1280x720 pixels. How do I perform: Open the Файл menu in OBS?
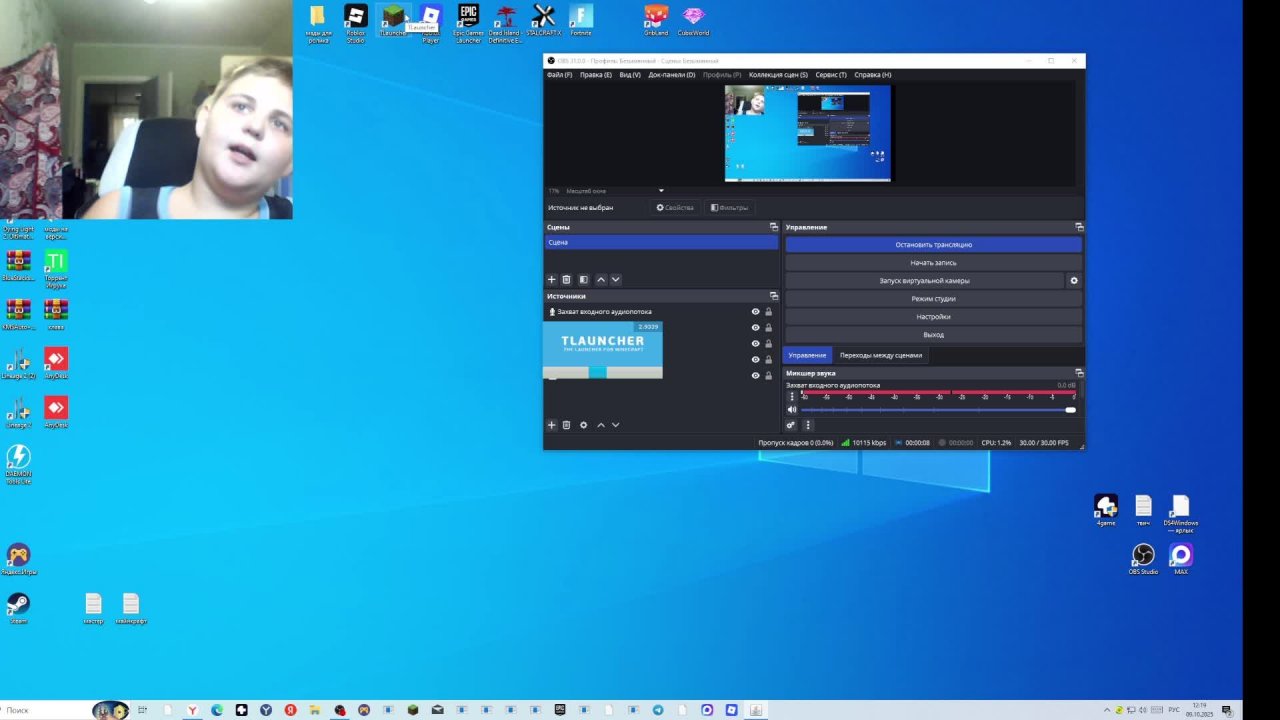559,75
